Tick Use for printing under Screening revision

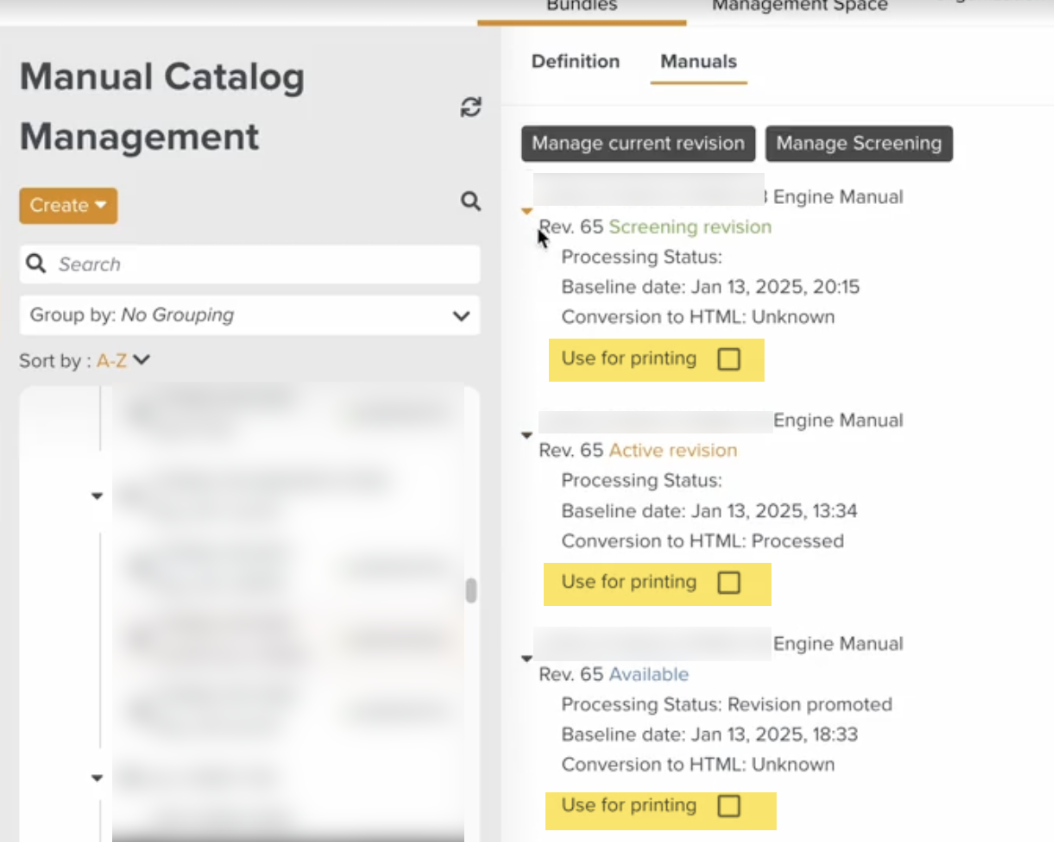pos(729,360)
